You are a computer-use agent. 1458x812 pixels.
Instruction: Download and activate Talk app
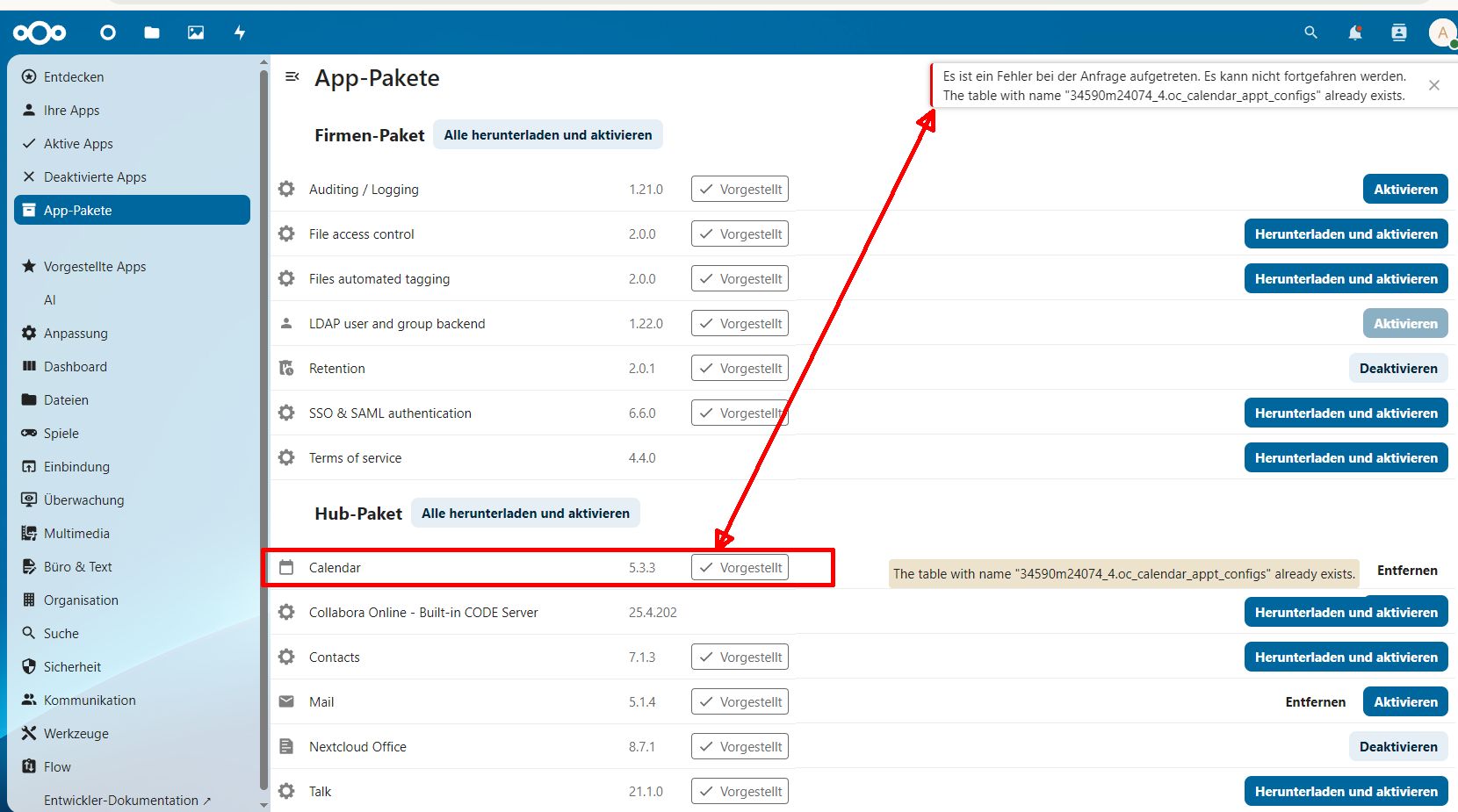point(1346,791)
